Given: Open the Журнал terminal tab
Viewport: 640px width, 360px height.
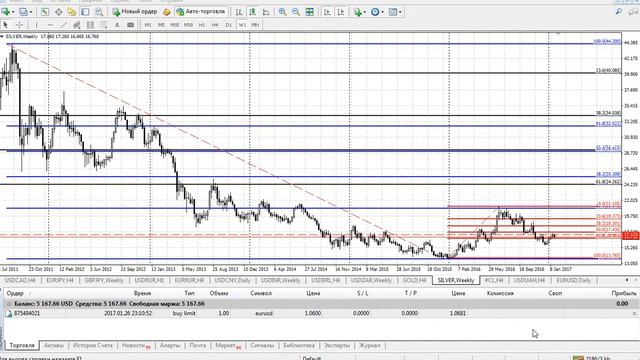Looking at the screenshot, I should click(x=369, y=345).
